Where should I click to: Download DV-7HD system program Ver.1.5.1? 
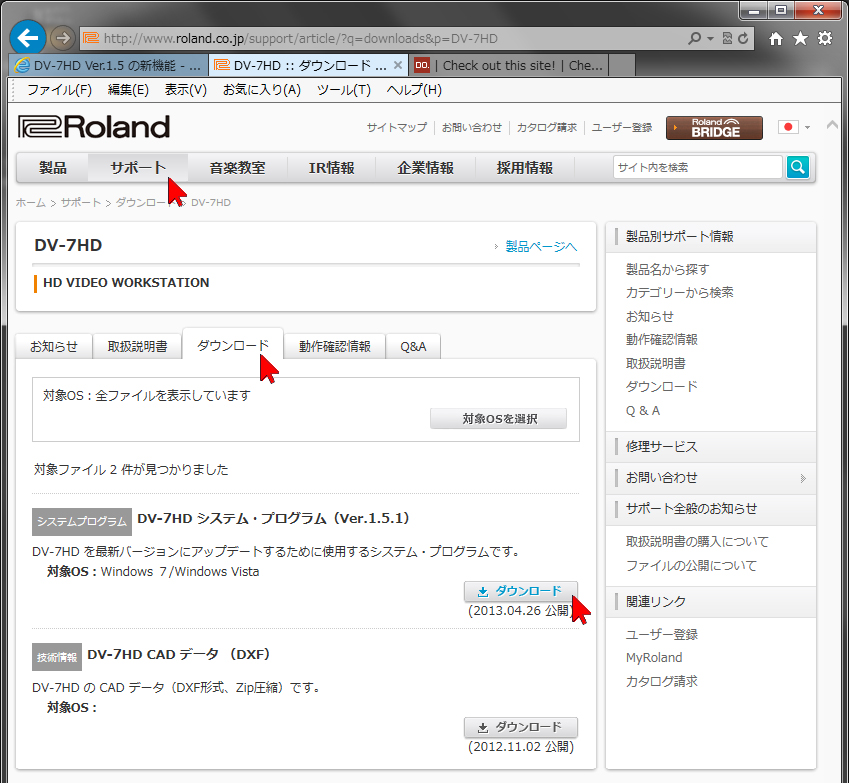point(520,591)
